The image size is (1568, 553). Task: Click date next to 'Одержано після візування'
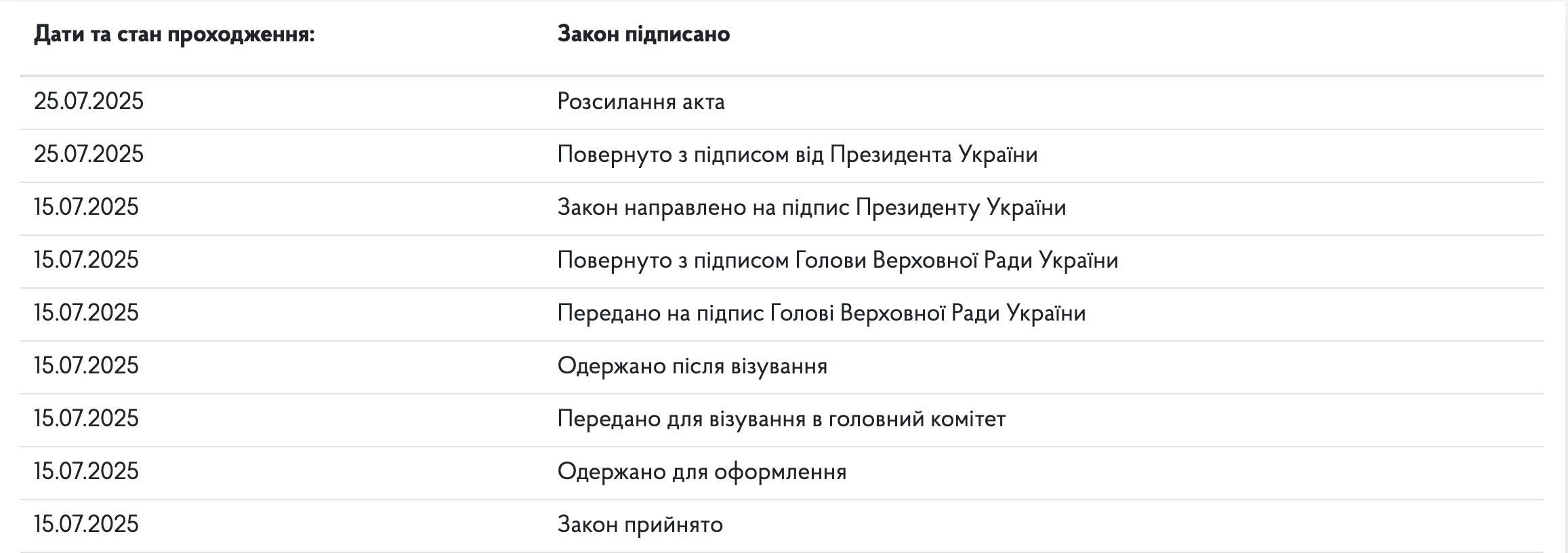click(86, 366)
